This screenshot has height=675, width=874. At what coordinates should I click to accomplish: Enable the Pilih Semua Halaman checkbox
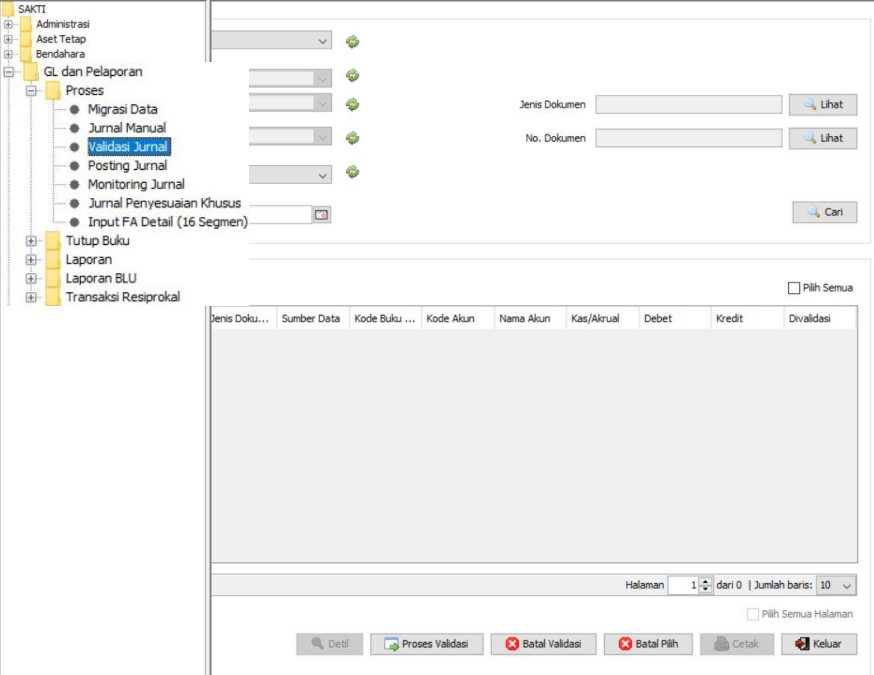click(753, 614)
